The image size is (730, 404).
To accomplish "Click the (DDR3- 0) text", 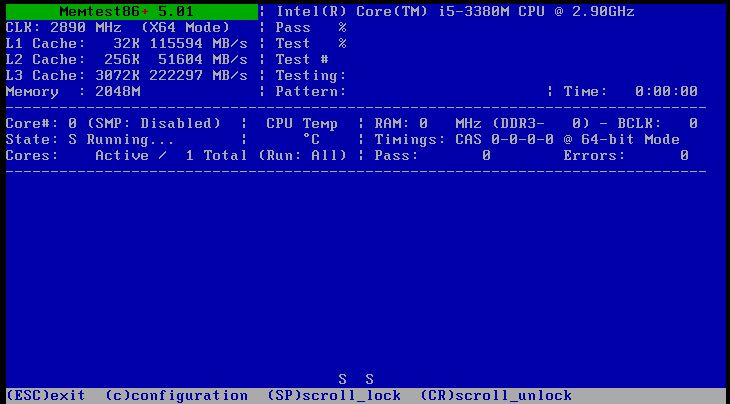I will point(541,123).
